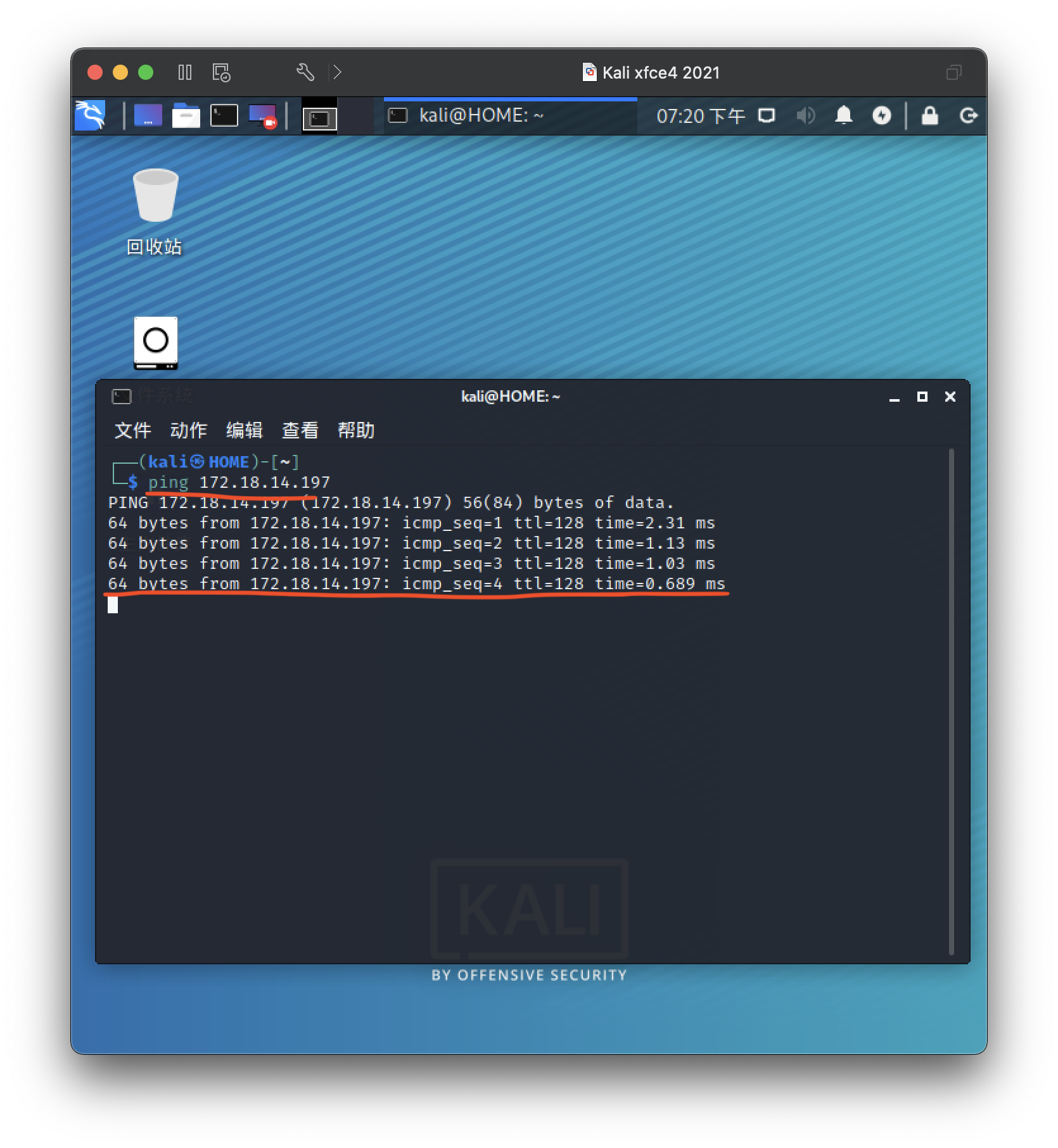Click macOS green fullscreen button
The width and height of the screenshot is (1058, 1148).
tap(146, 72)
